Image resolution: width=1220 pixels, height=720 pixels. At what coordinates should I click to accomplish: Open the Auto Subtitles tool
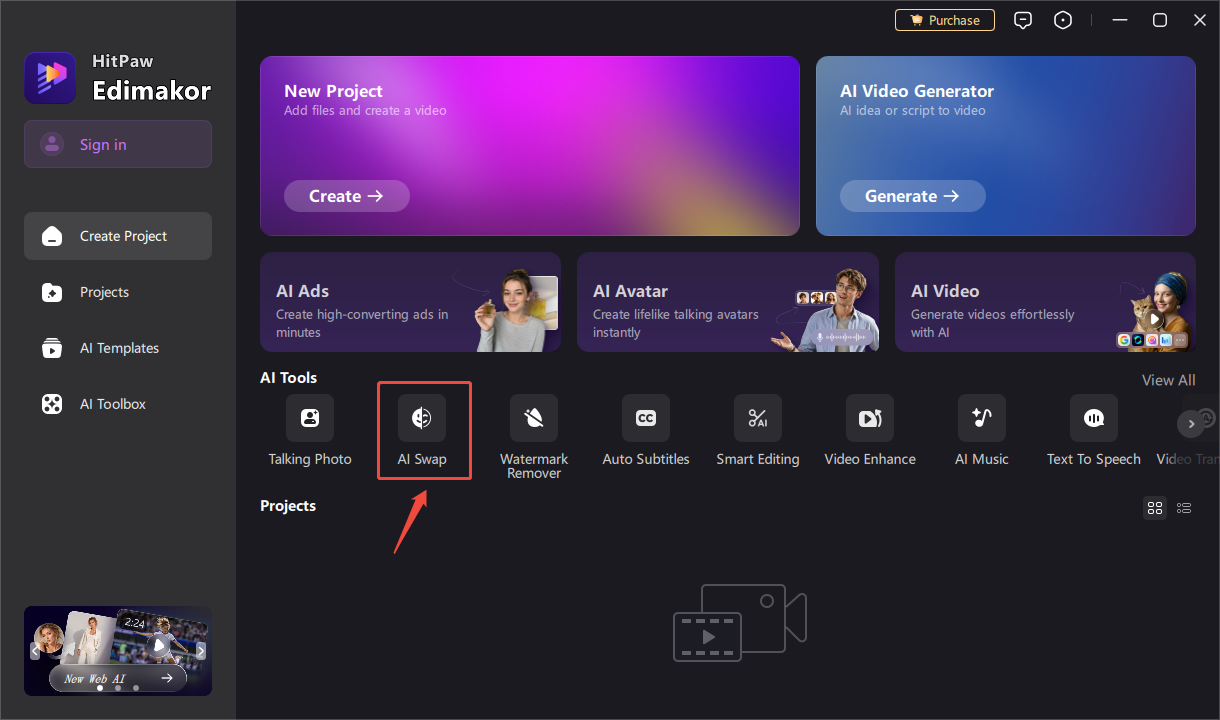tap(646, 431)
